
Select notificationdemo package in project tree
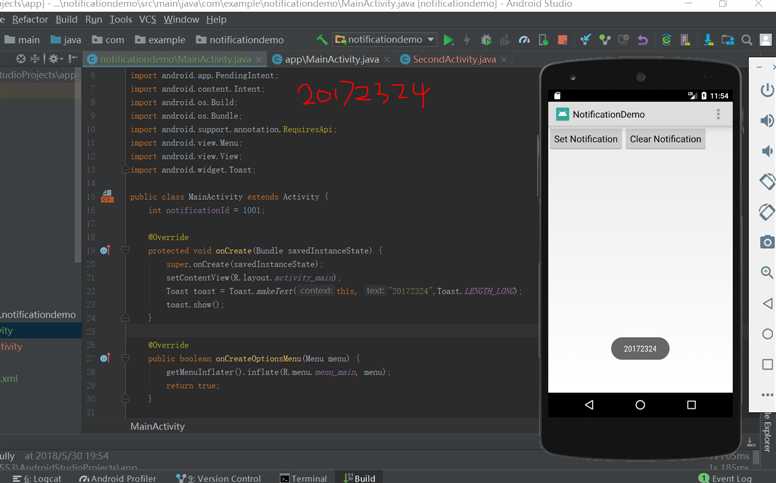(x=39, y=315)
